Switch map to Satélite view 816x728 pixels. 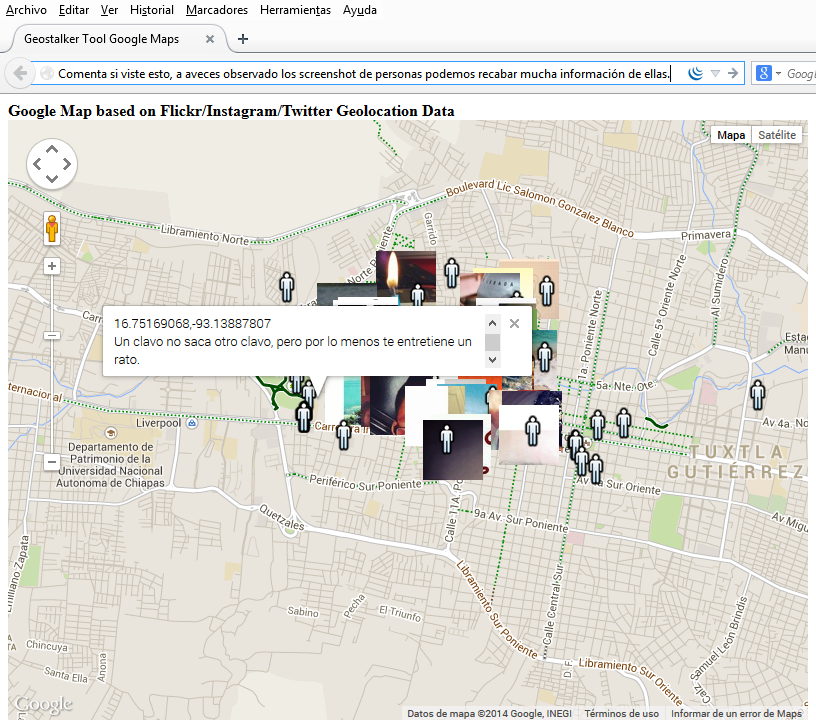pos(776,135)
